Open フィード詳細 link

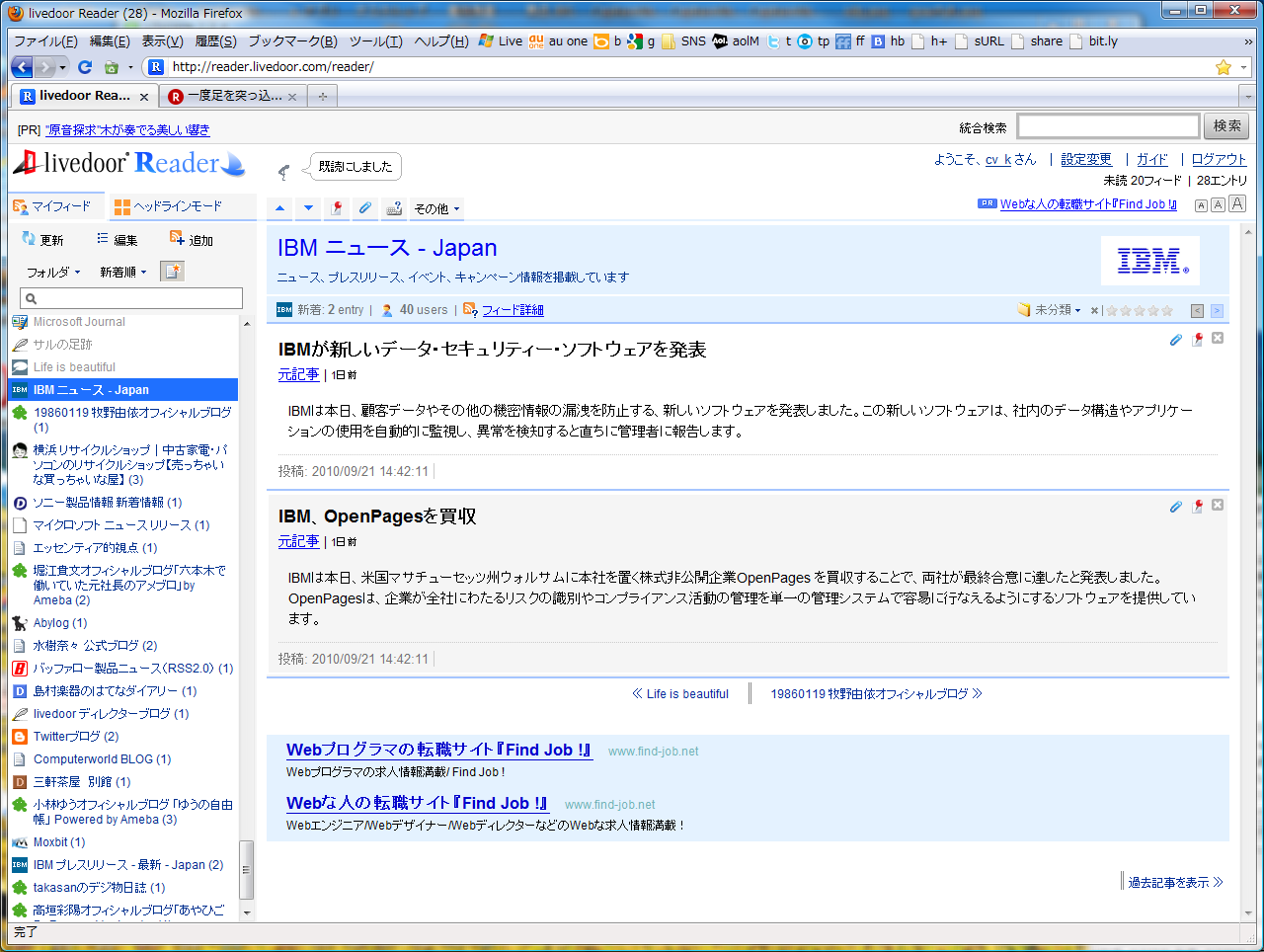pos(513,310)
